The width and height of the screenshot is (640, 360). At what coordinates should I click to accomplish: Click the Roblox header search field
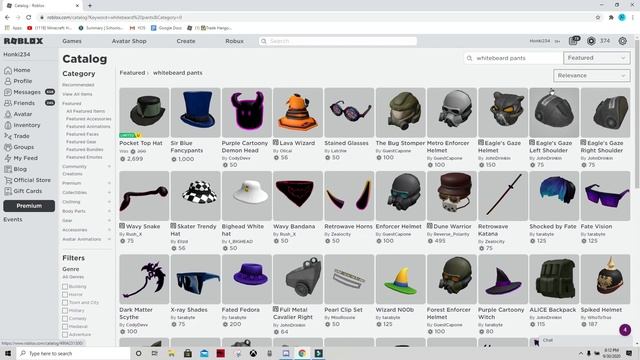click(x=338, y=41)
